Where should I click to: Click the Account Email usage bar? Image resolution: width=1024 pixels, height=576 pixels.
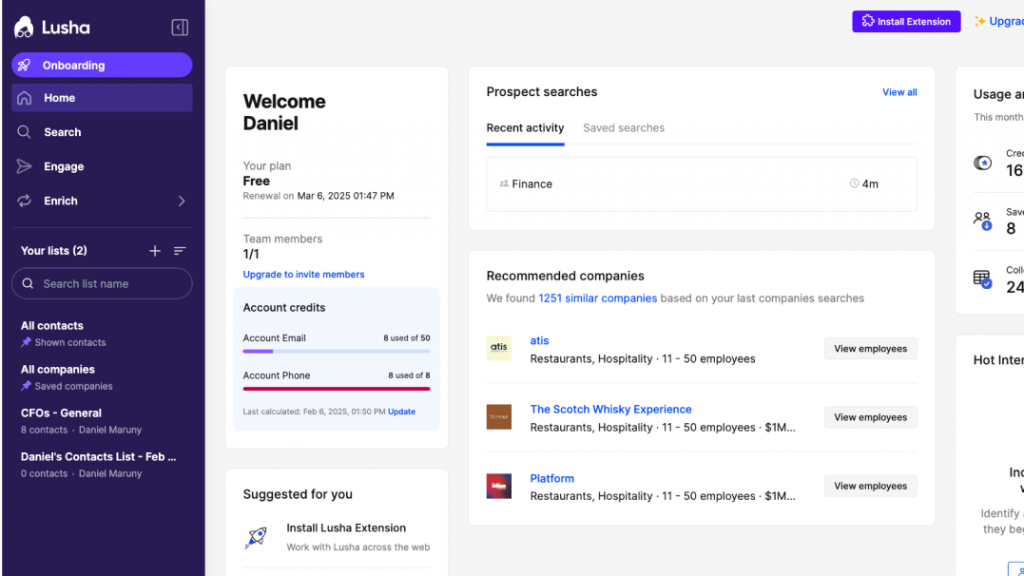(x=336, y=351)
